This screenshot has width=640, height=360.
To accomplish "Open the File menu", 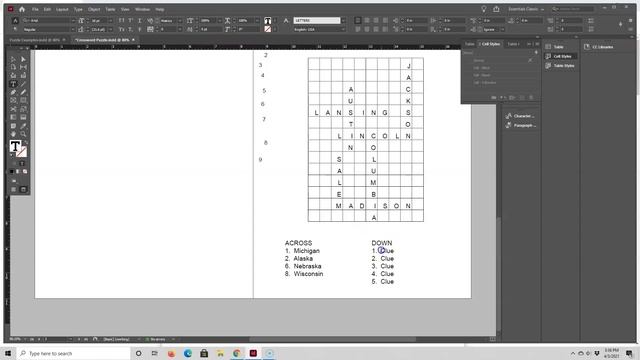I will coord(35,9).
